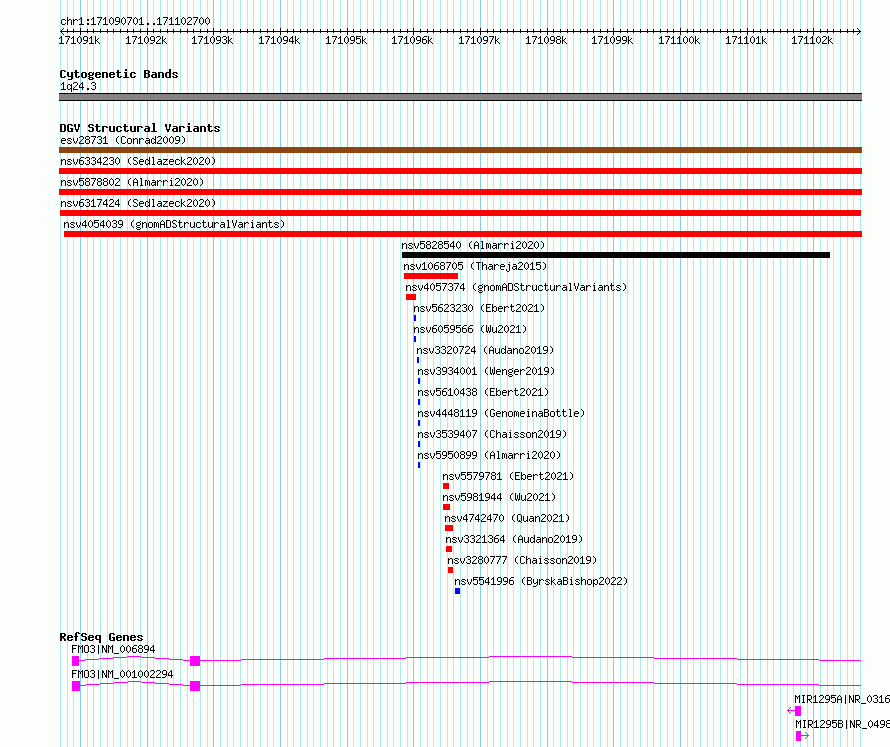The image size is (890, 747).
Task: Click the 171102k ruler position
Action: [812, 40]
